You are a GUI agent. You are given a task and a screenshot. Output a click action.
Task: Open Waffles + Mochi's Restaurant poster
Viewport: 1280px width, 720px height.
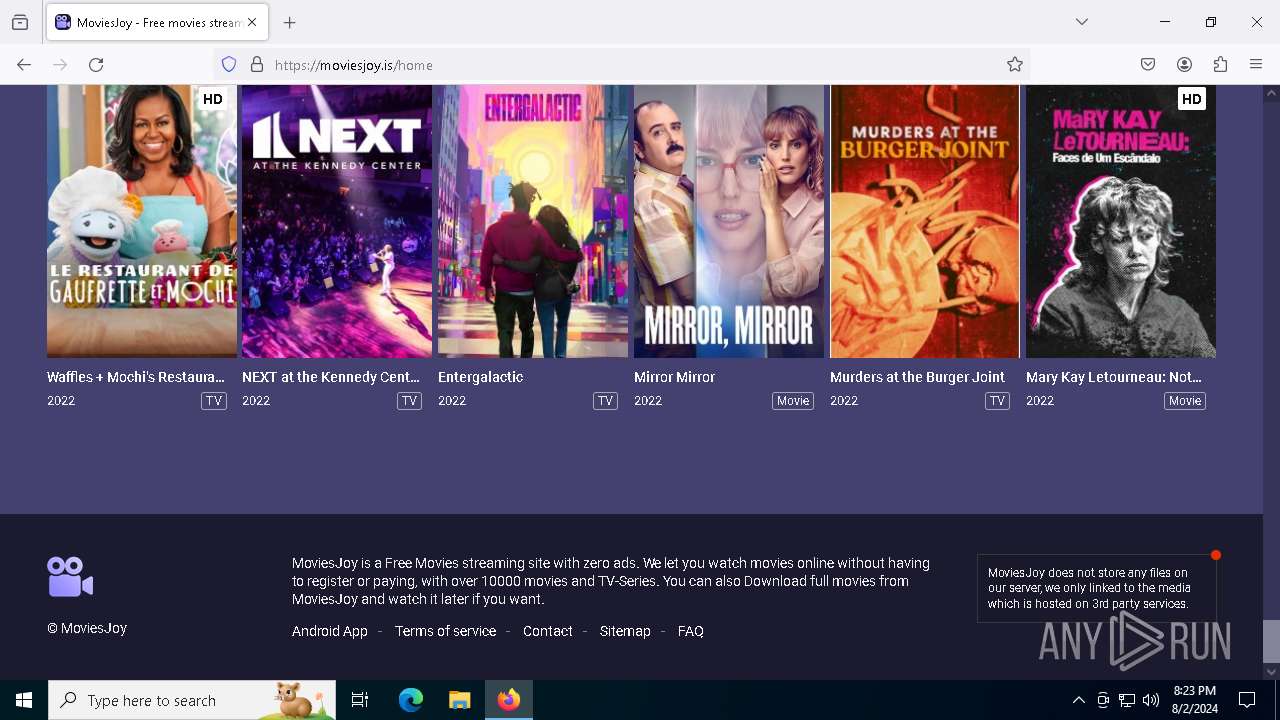point(142,221)
